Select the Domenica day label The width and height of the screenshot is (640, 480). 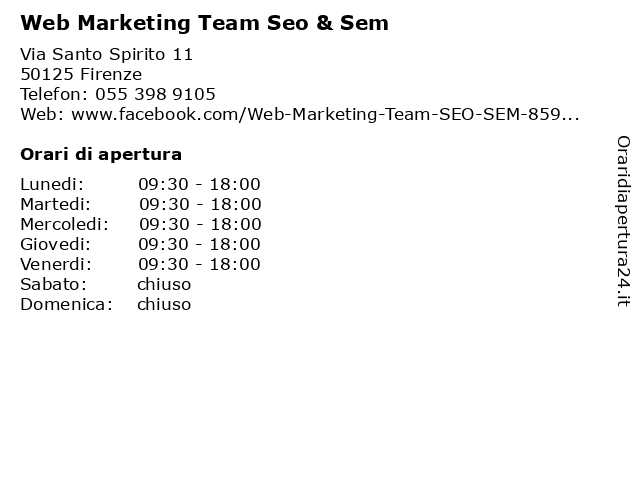pos(67,304)
